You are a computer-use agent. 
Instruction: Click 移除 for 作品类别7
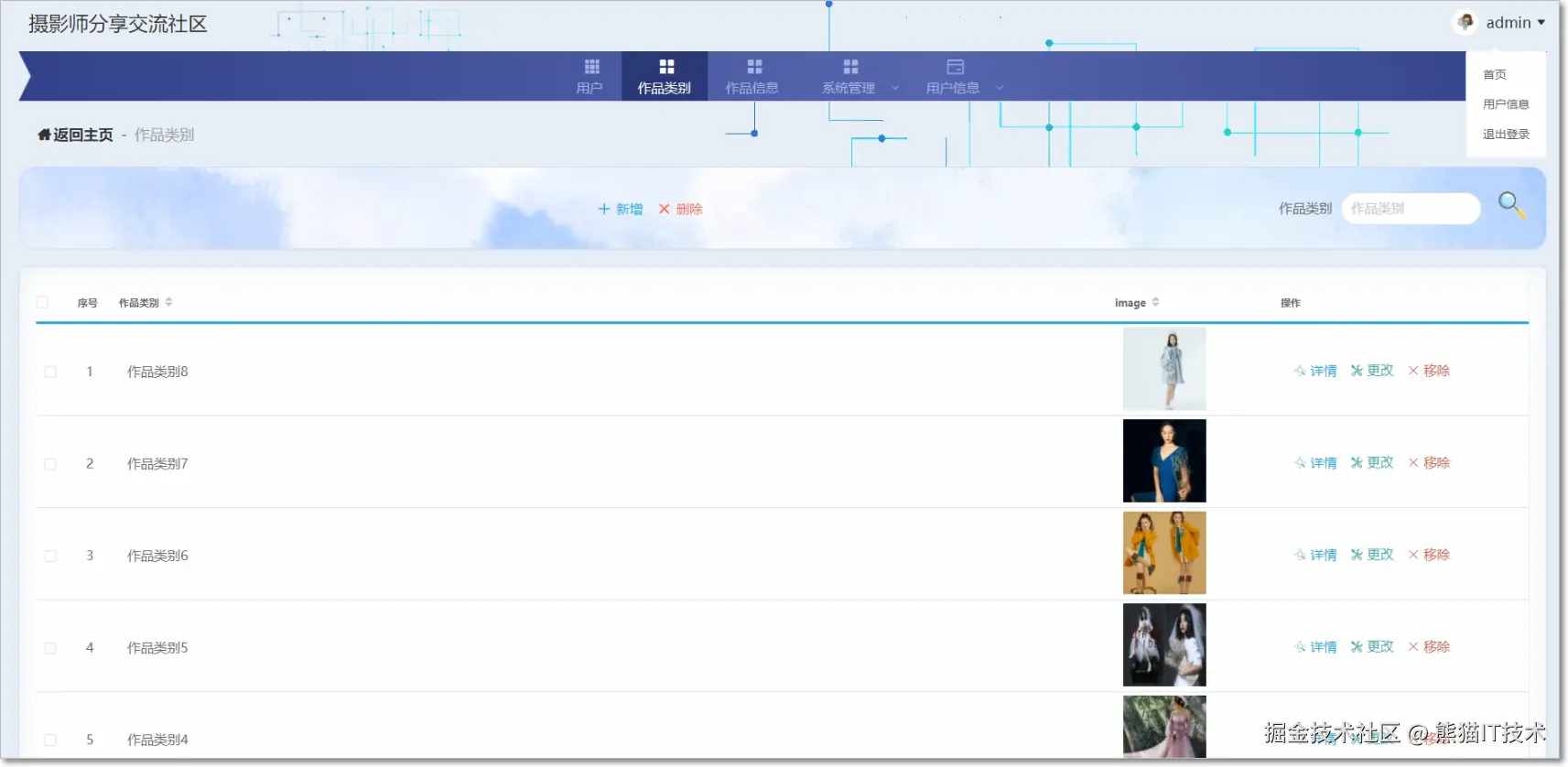coord(1429,463)
